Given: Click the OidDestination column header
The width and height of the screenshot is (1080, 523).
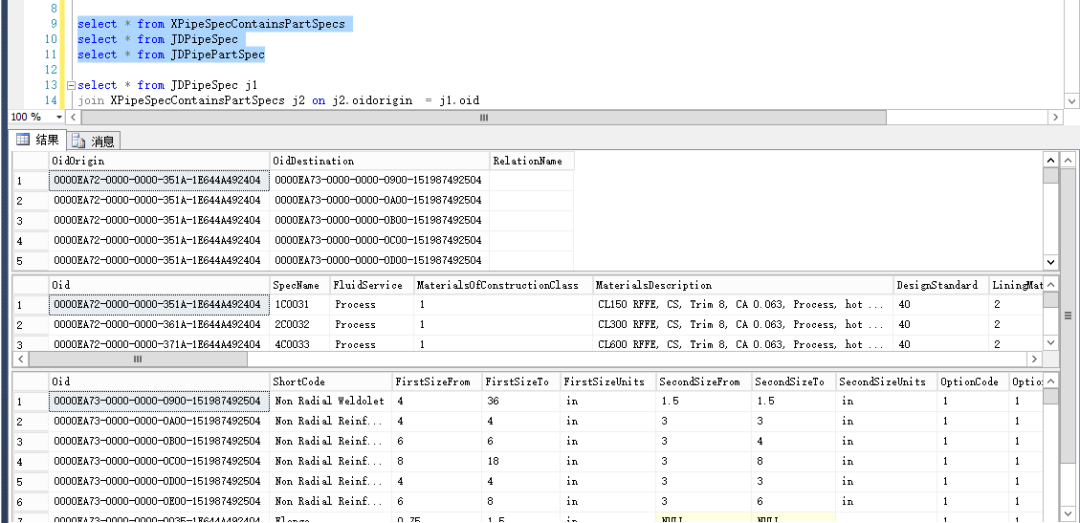Looking at the screenshot, I should pos(380,161).
